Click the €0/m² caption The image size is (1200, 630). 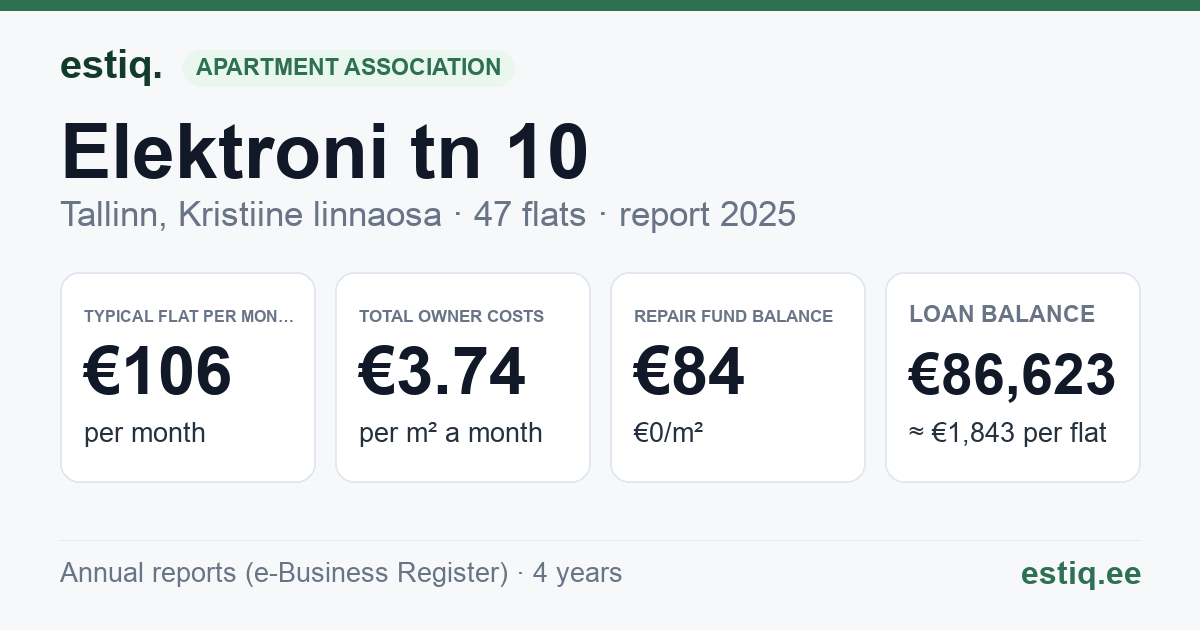point(669,433)
